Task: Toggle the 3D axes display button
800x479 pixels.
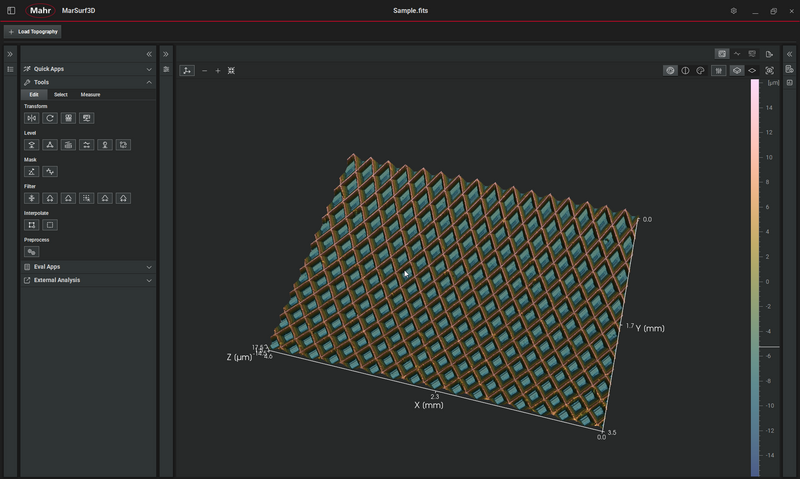Action: [x=187, y=71]
